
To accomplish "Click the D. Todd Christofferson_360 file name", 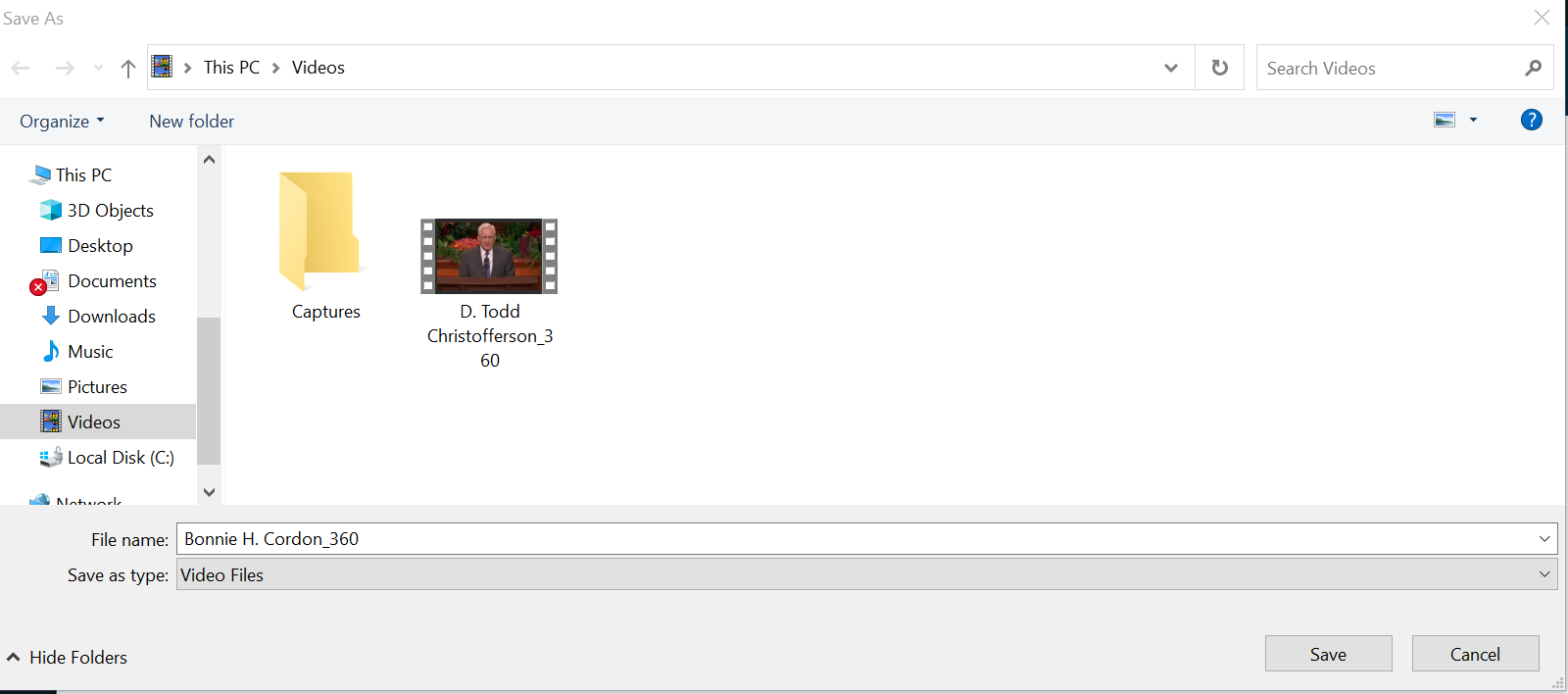I will point(490,336).
